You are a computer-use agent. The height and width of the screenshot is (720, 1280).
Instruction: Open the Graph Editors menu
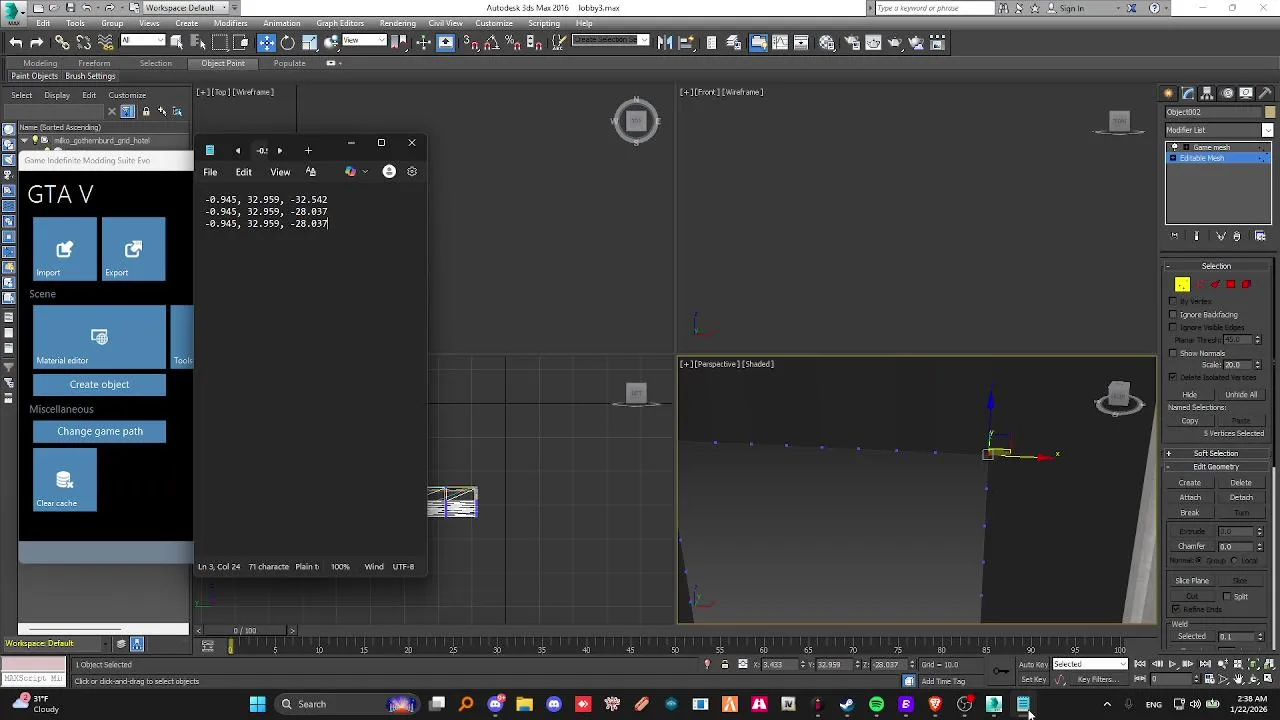click(x=340, y=23)
